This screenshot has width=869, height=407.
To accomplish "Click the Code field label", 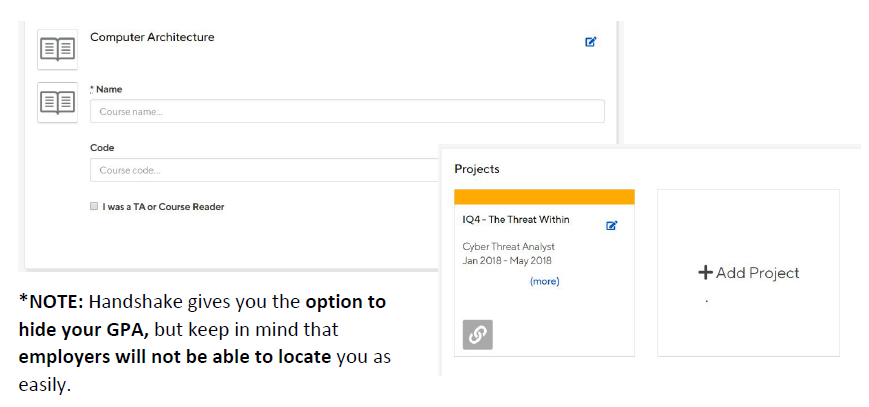I will tap(102, 147).
